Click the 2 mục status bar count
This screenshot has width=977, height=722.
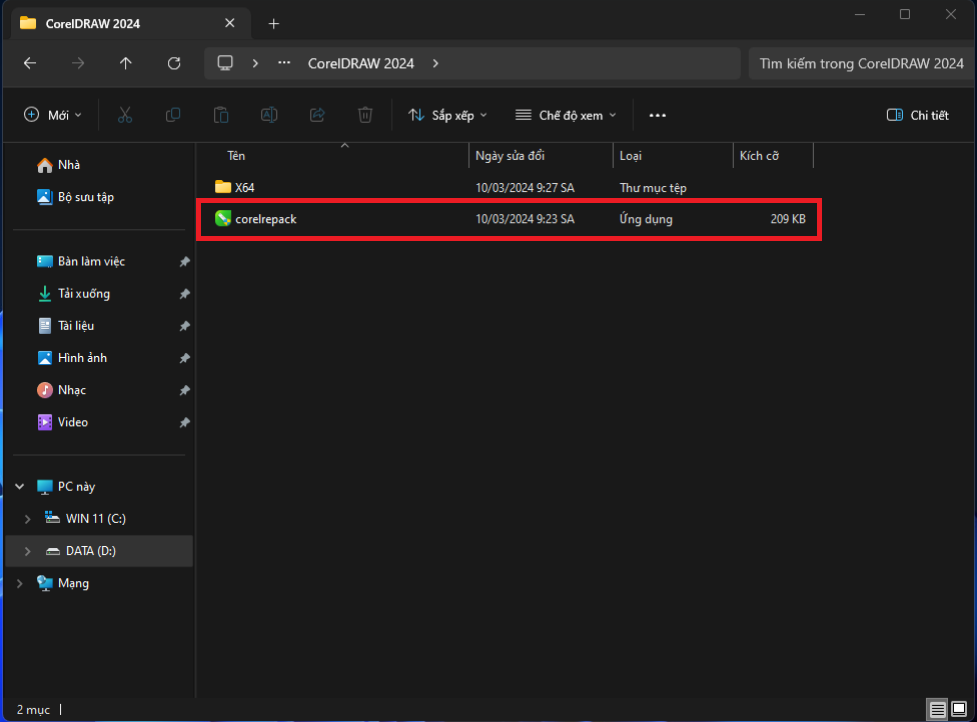(x=33, y=710)
